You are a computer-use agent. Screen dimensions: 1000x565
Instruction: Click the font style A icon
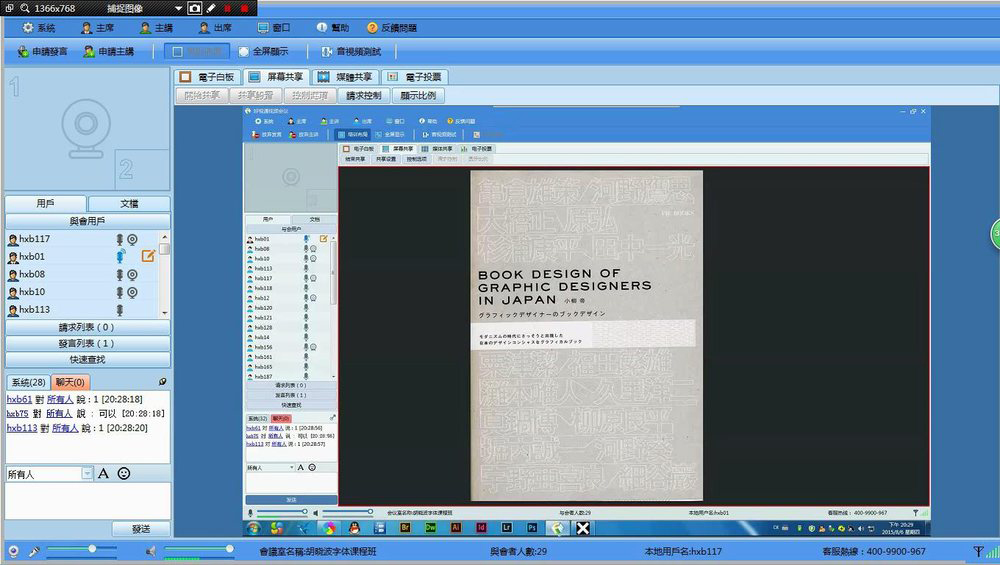pos(103,474)
